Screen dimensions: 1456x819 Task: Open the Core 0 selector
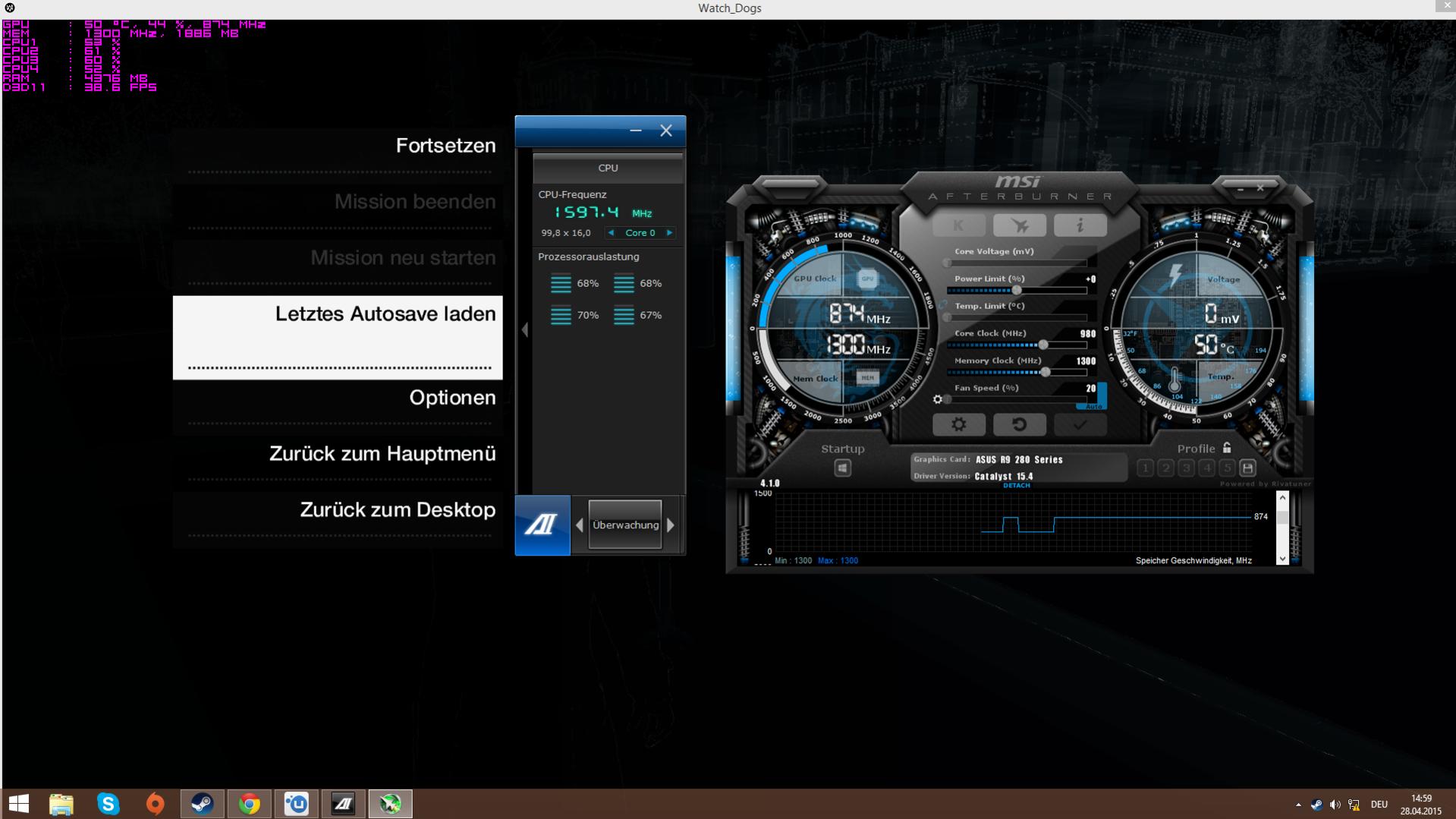pos(640,233)
